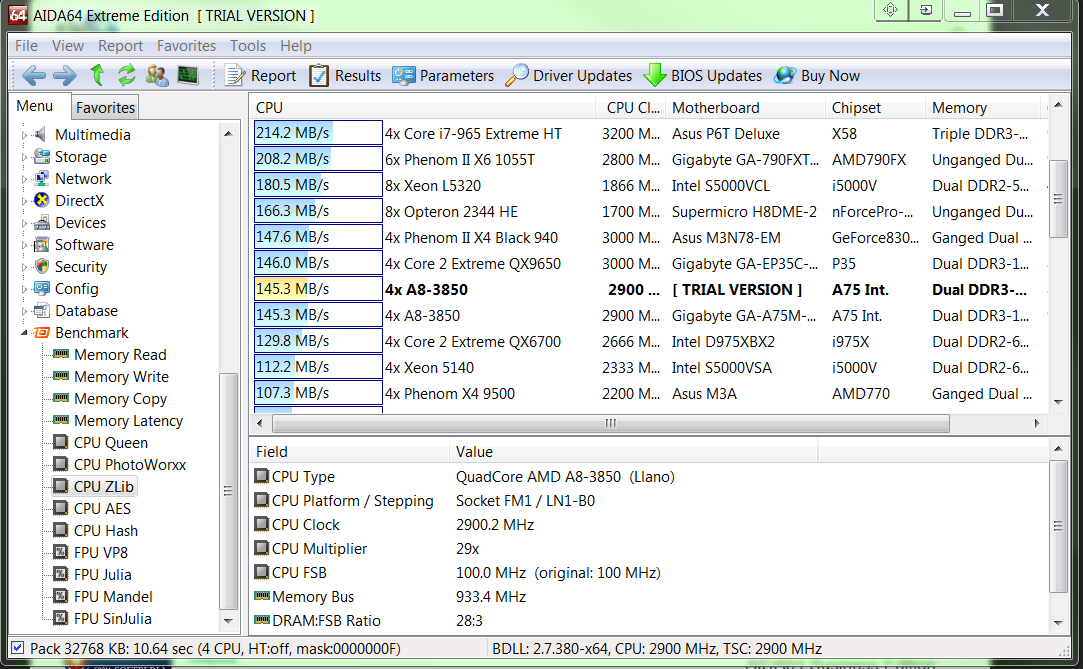Expand the Network tree node
The width and height of the screenshot is (1083, 669).
pos(24,180)
